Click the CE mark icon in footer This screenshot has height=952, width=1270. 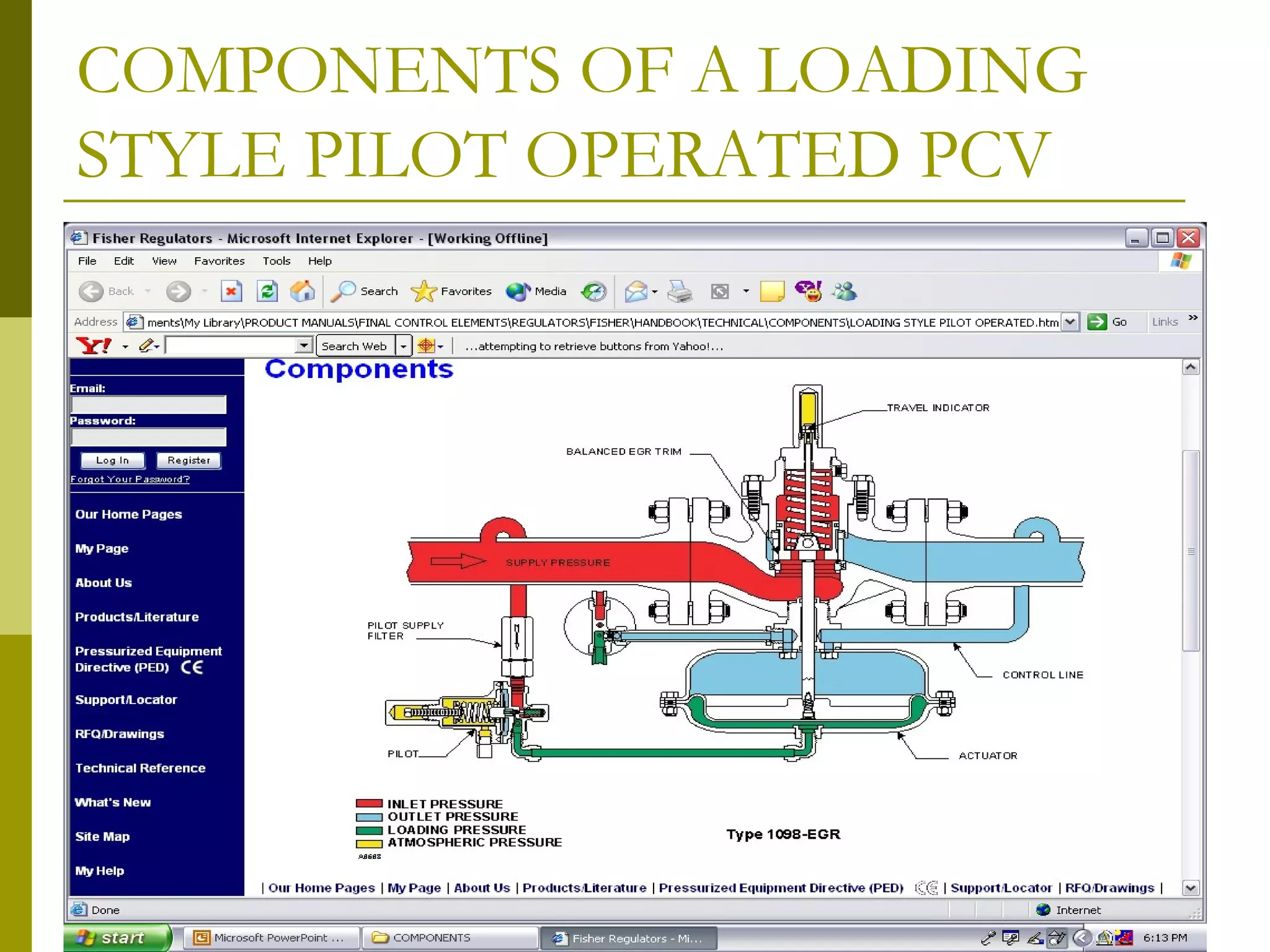pos(926,888)
